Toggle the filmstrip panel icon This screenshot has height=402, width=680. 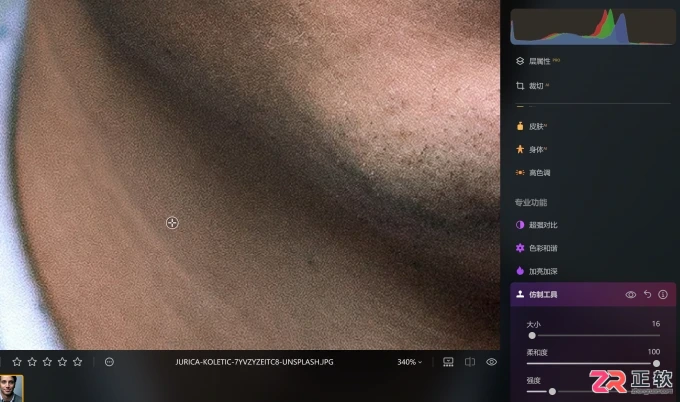[x=448, y=362]
